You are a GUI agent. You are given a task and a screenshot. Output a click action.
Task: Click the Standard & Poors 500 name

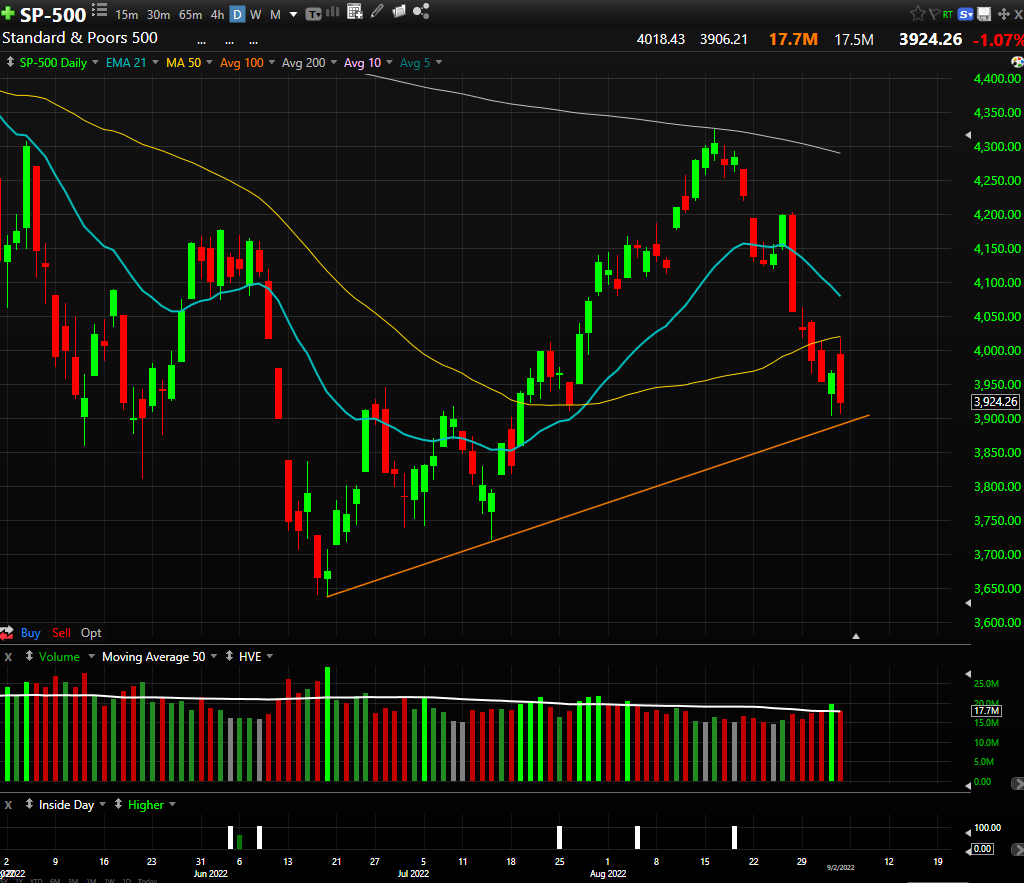80,38
